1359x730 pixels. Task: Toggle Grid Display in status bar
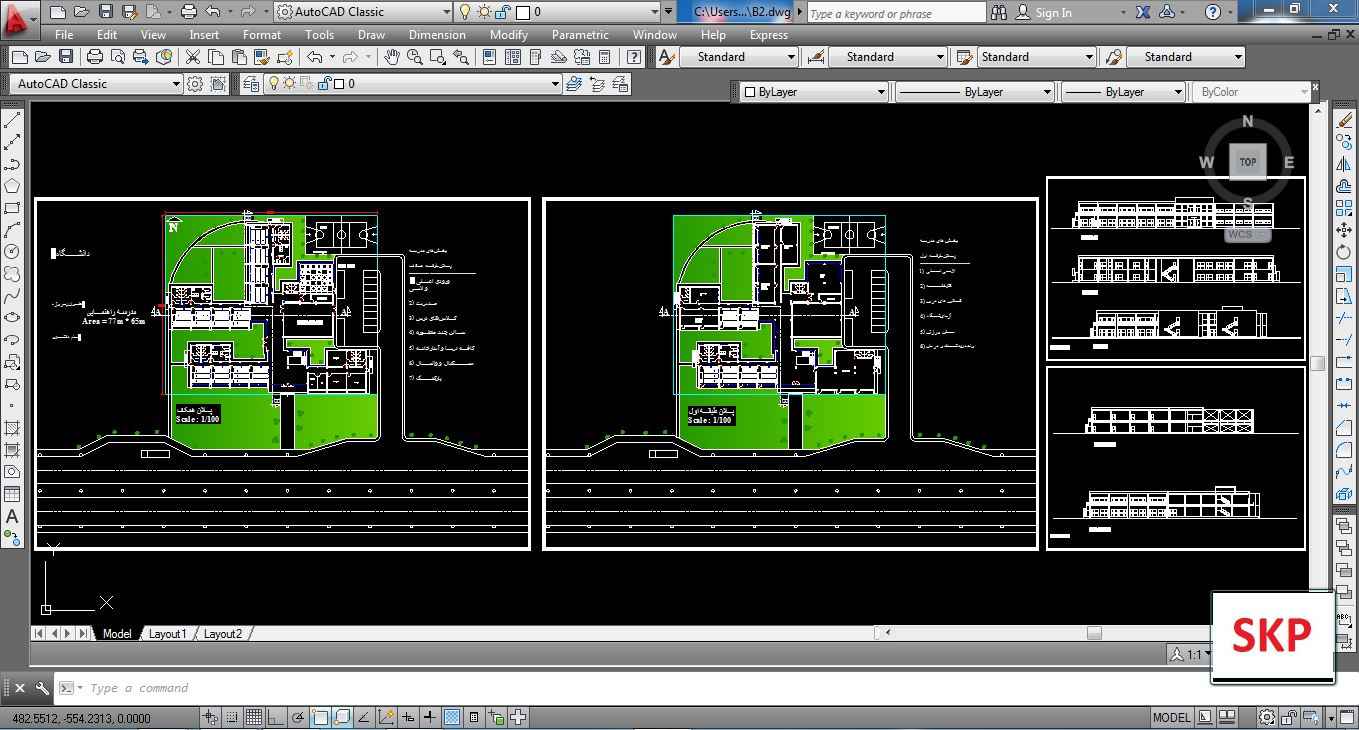point(253,717)
